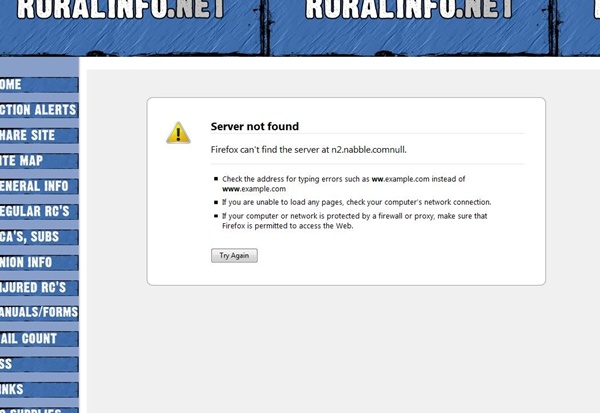Click the Server not found heading
600x413 pixels.
(x=254, y=126)
